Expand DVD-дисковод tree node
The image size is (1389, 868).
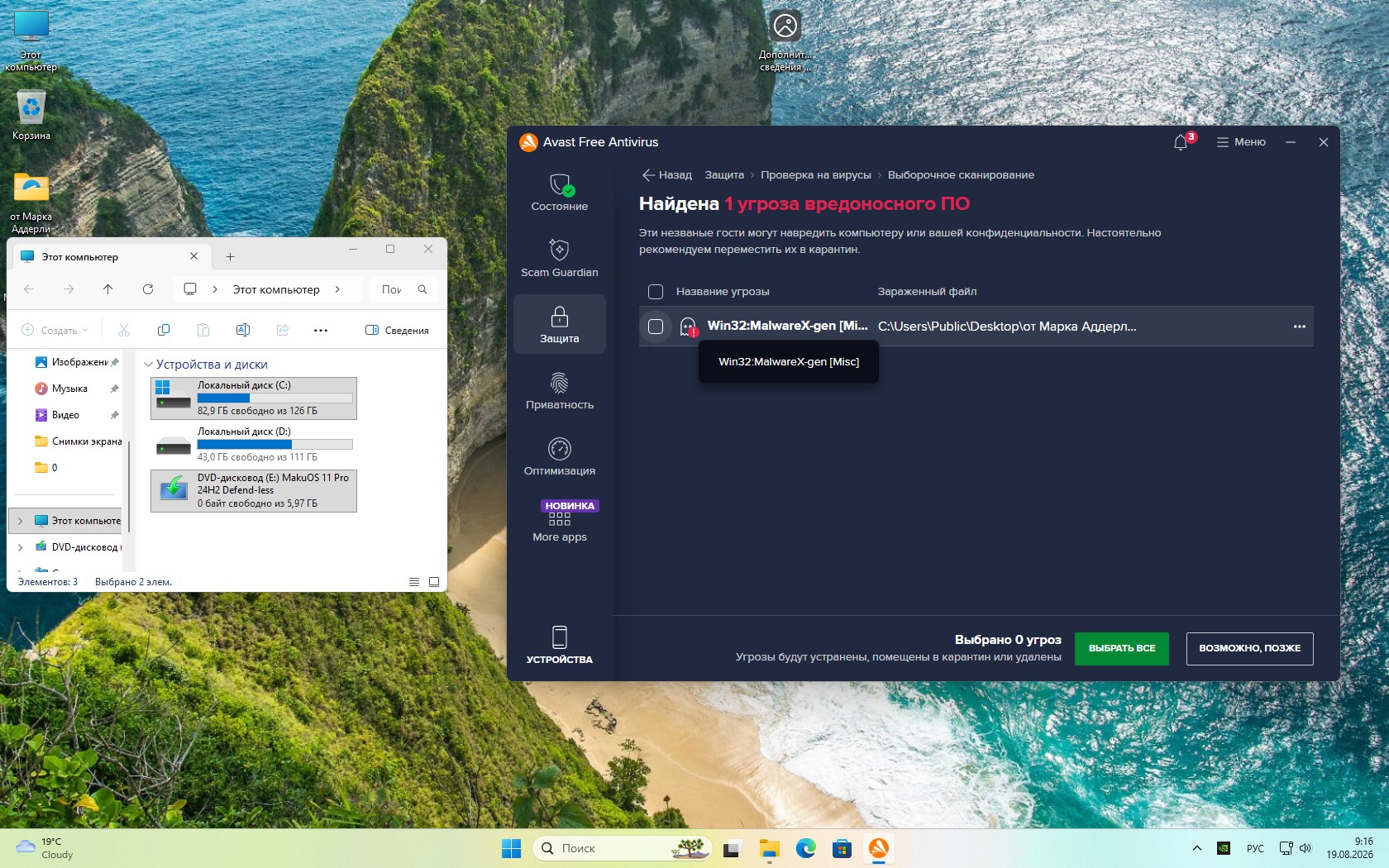(x=20, y=547)
